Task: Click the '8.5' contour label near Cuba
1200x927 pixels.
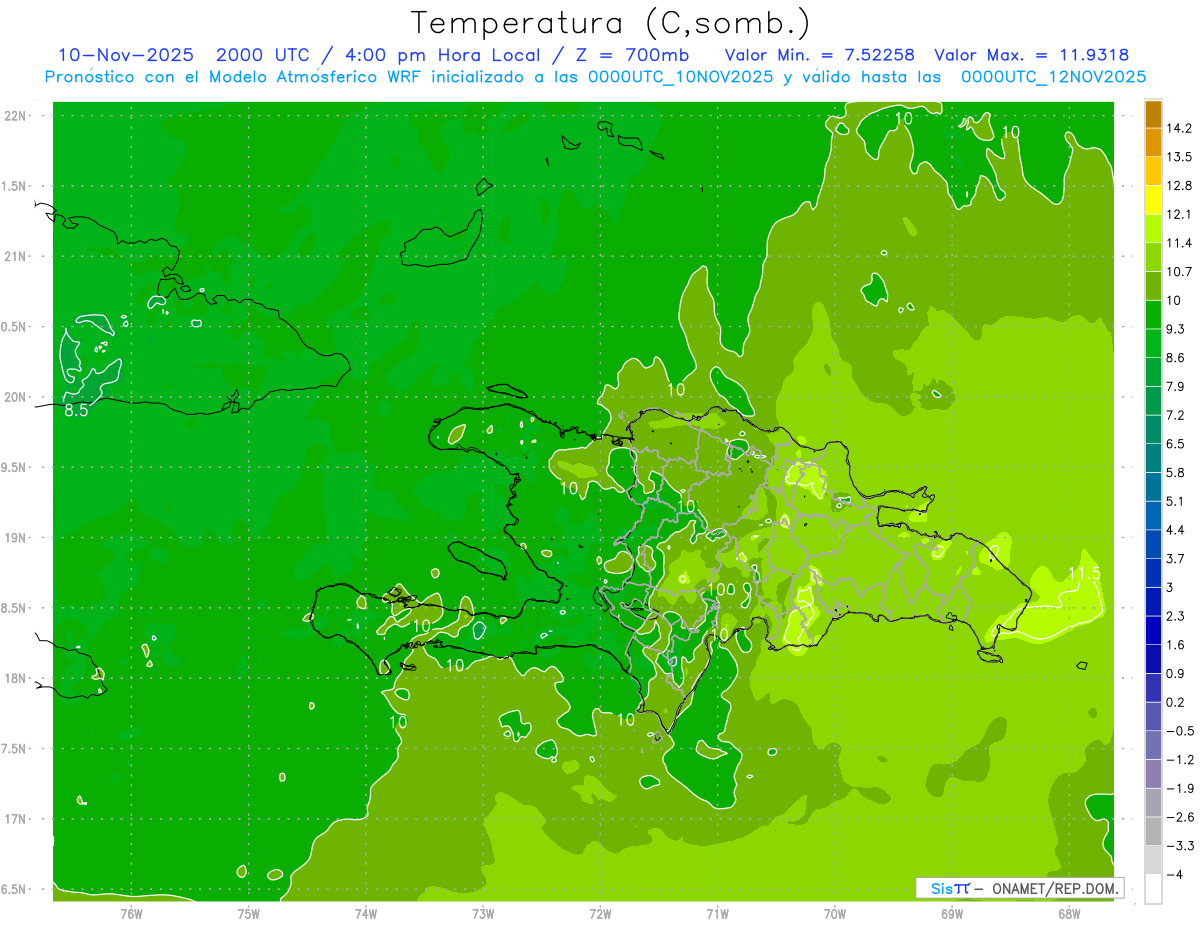Action: pyautogui.click(x=76, y=409)
